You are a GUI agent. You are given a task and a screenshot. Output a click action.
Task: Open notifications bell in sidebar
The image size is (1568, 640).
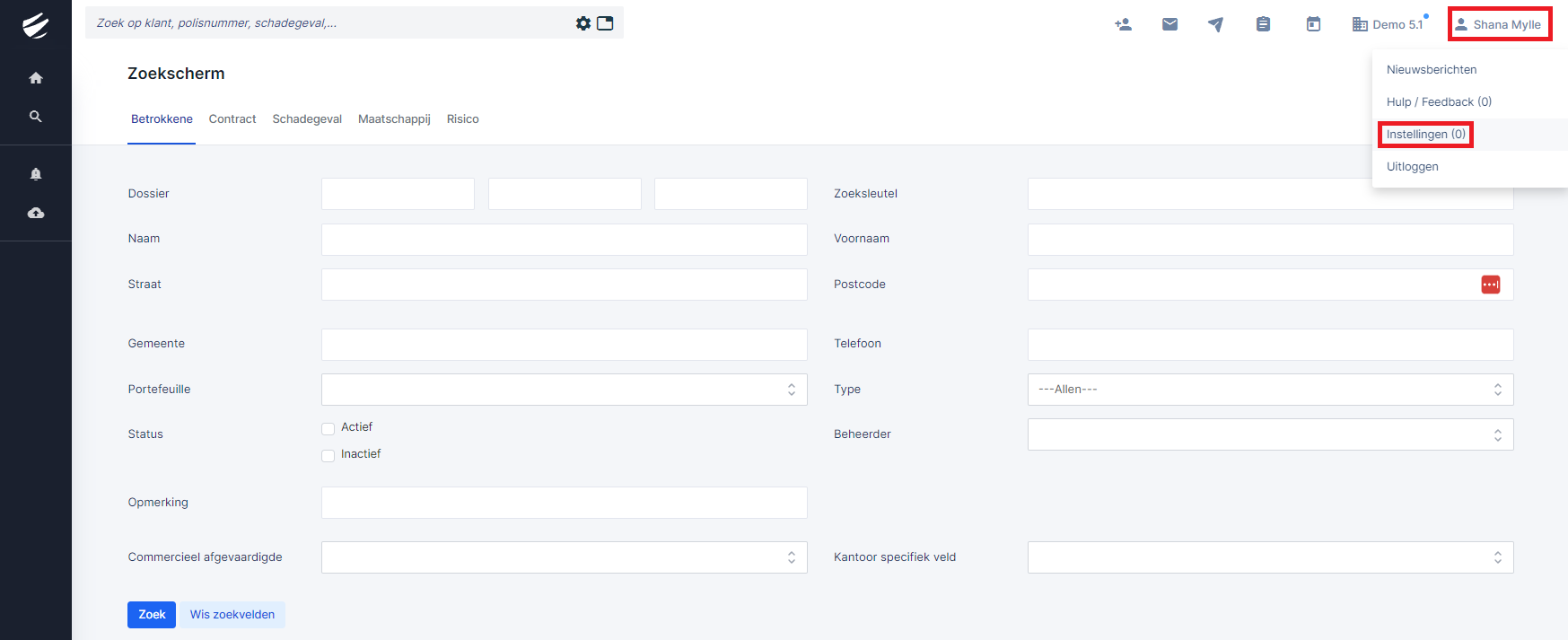click(x=36, y=174)
